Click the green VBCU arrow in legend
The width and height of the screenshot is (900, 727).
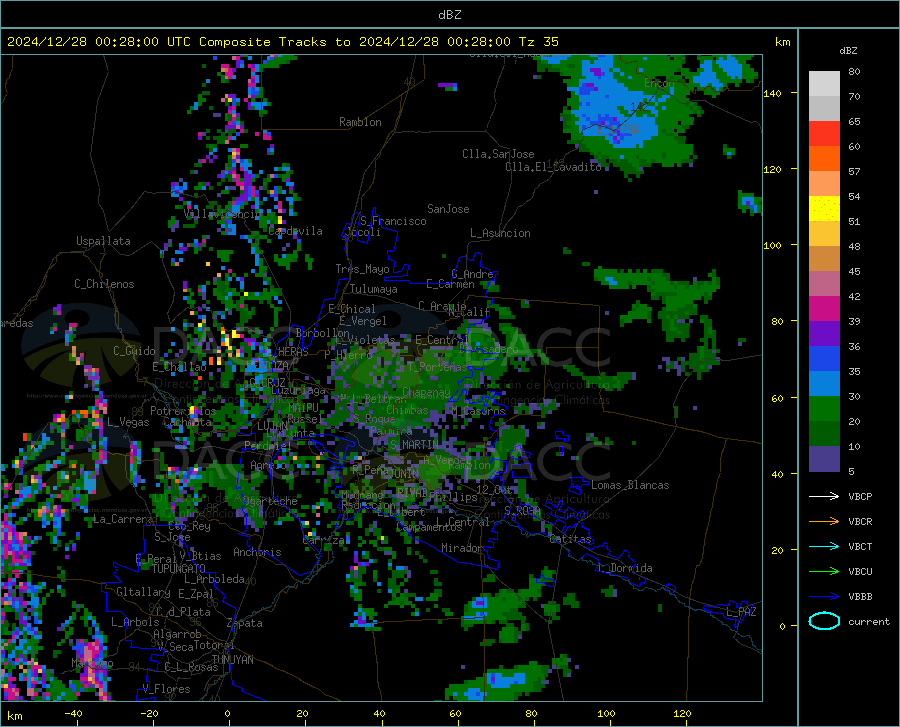[x=824, y=572]
